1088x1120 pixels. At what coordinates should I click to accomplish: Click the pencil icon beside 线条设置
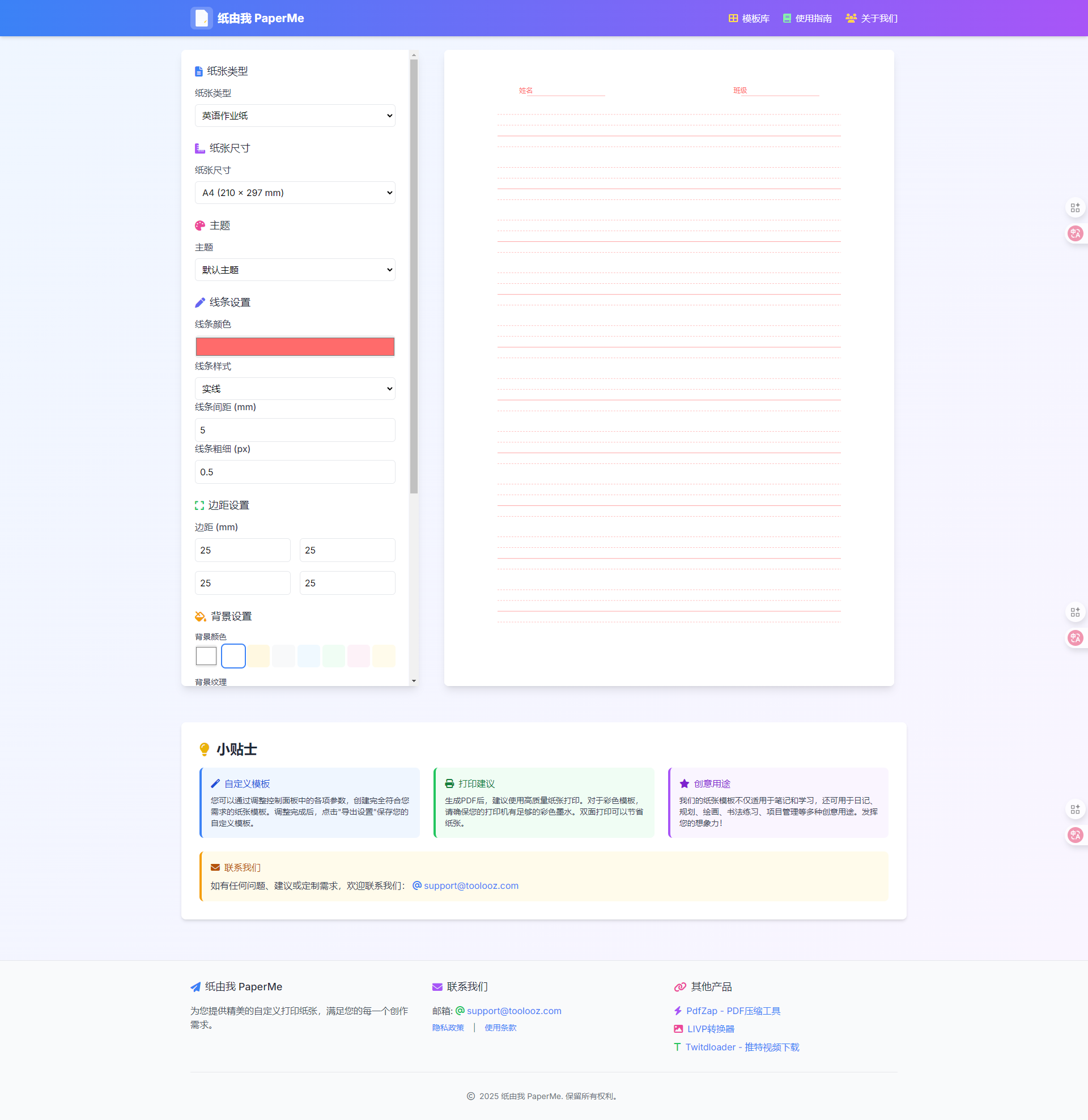[x=199, y=303]
